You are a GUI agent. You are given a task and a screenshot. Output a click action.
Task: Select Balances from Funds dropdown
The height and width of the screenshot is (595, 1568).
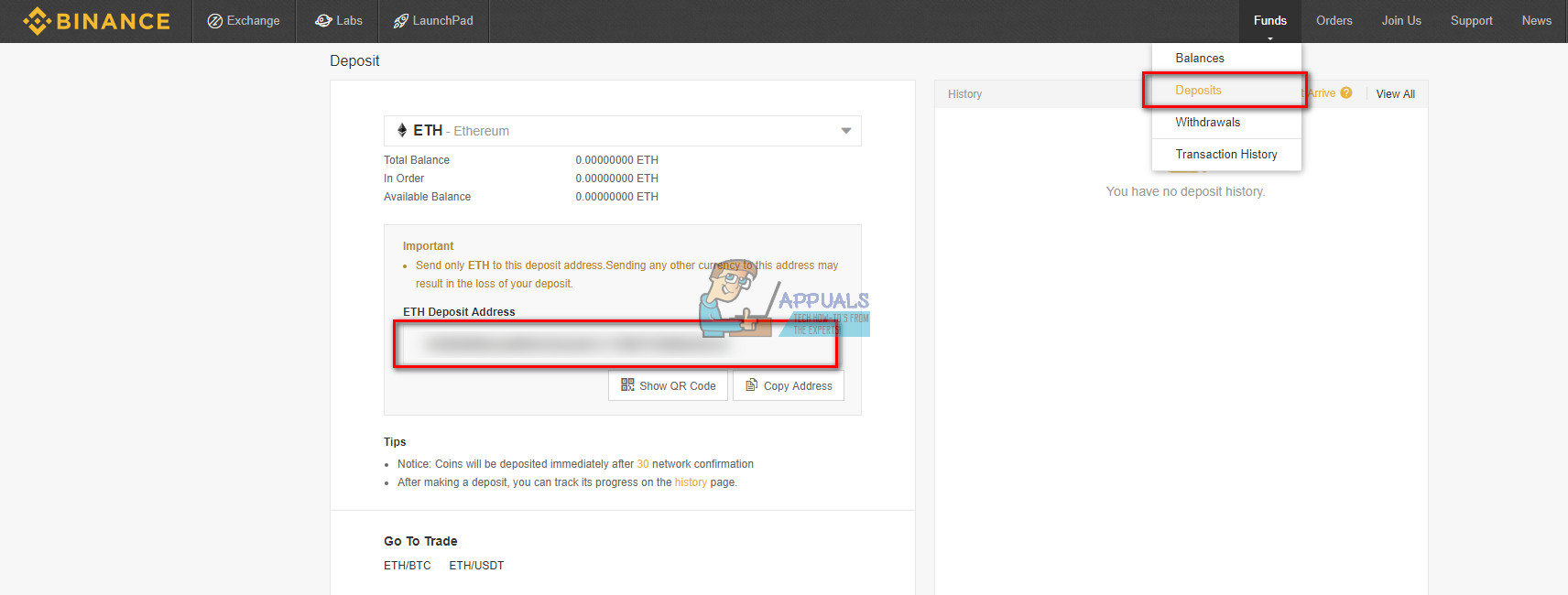pos(1226,58)
